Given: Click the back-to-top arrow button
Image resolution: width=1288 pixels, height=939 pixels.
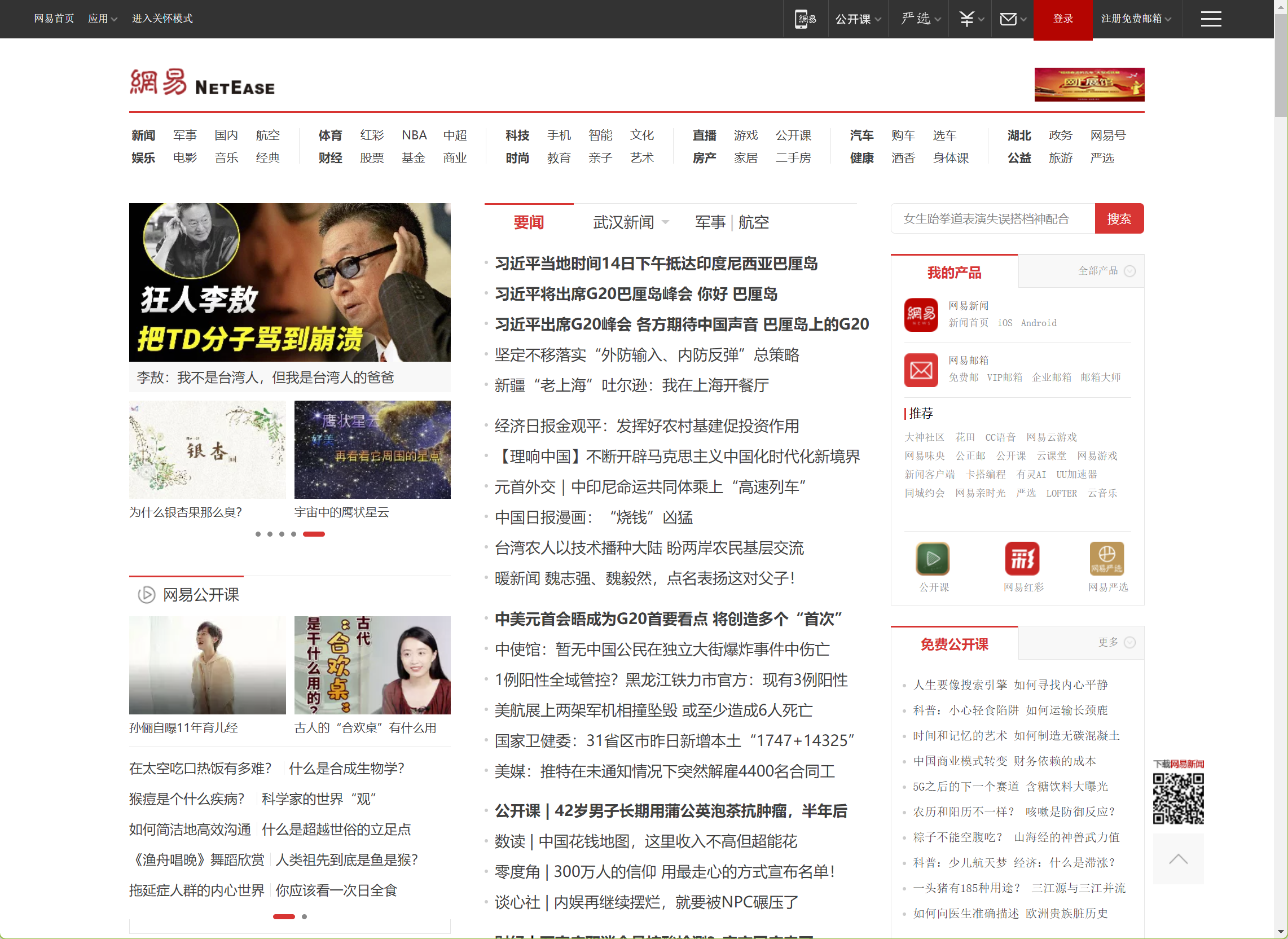Looking at the screenshot, I should (x=1178, y=858).
